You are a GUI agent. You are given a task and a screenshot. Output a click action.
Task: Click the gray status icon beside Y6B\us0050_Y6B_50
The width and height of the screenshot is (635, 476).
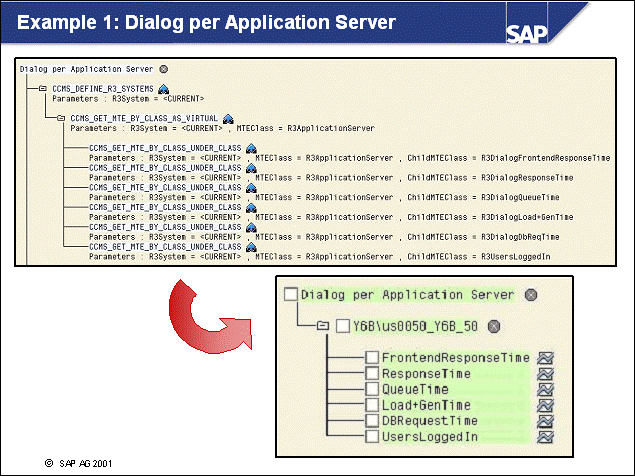(x=494, y=327)
